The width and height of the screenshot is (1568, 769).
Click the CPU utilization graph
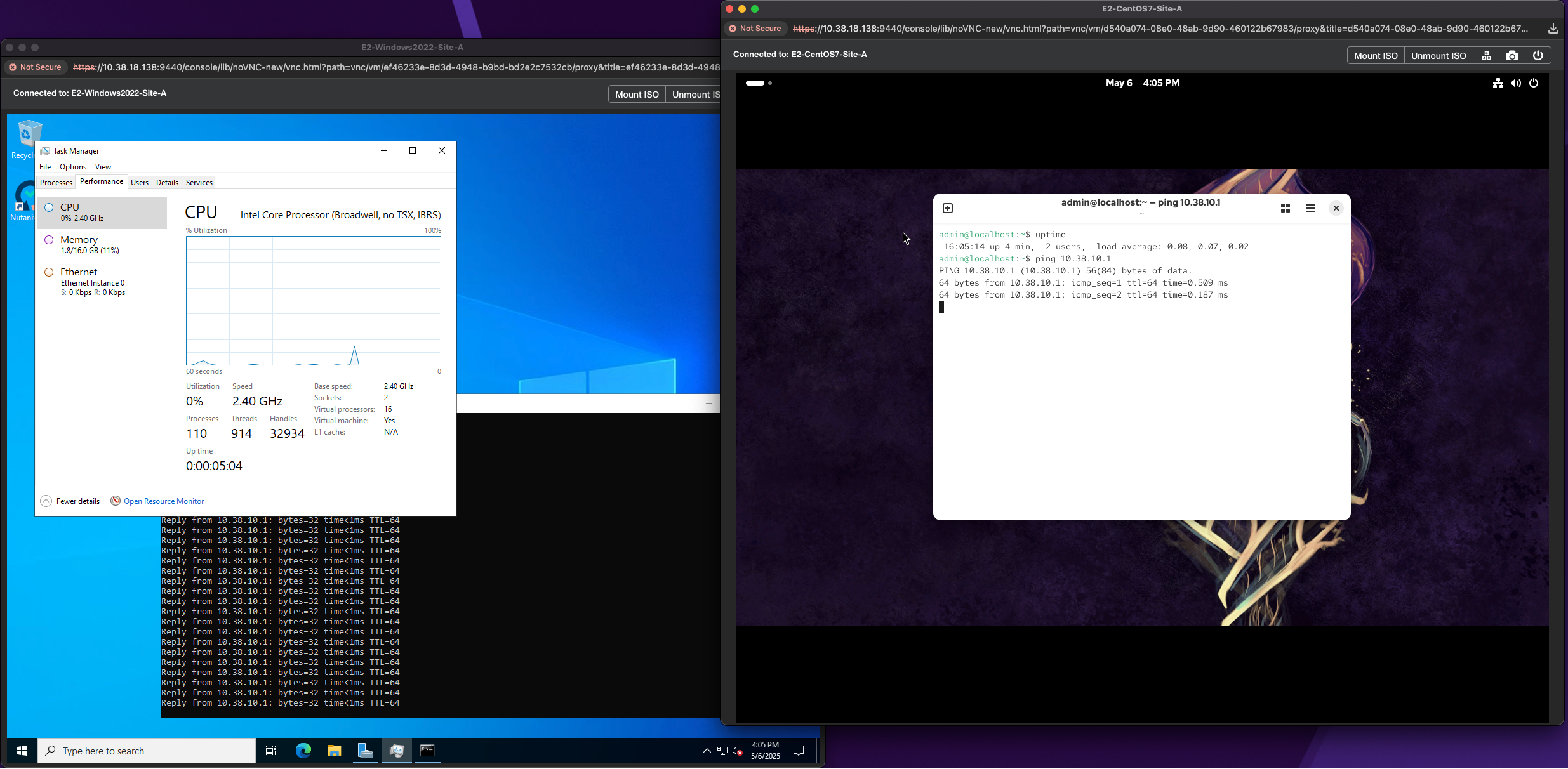[314, 301]
